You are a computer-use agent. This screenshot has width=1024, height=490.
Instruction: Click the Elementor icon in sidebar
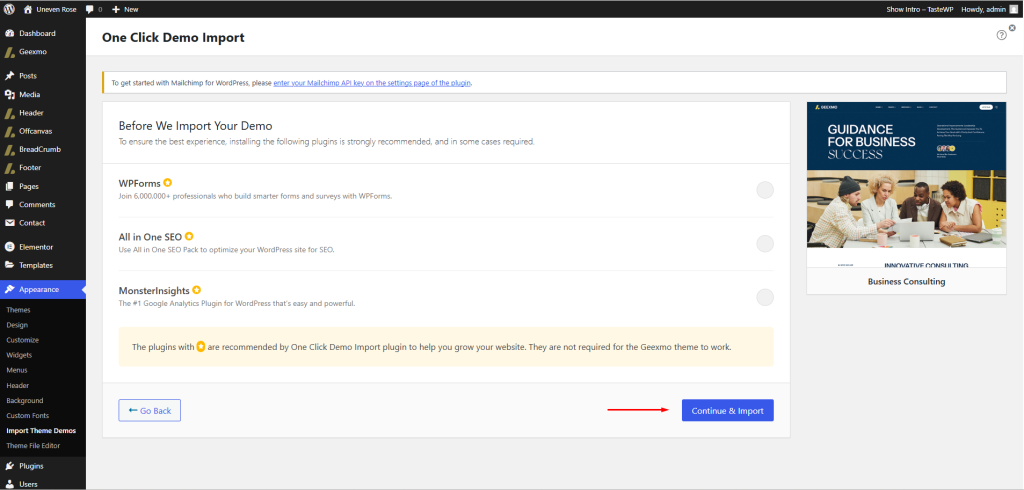pos(10,246)
